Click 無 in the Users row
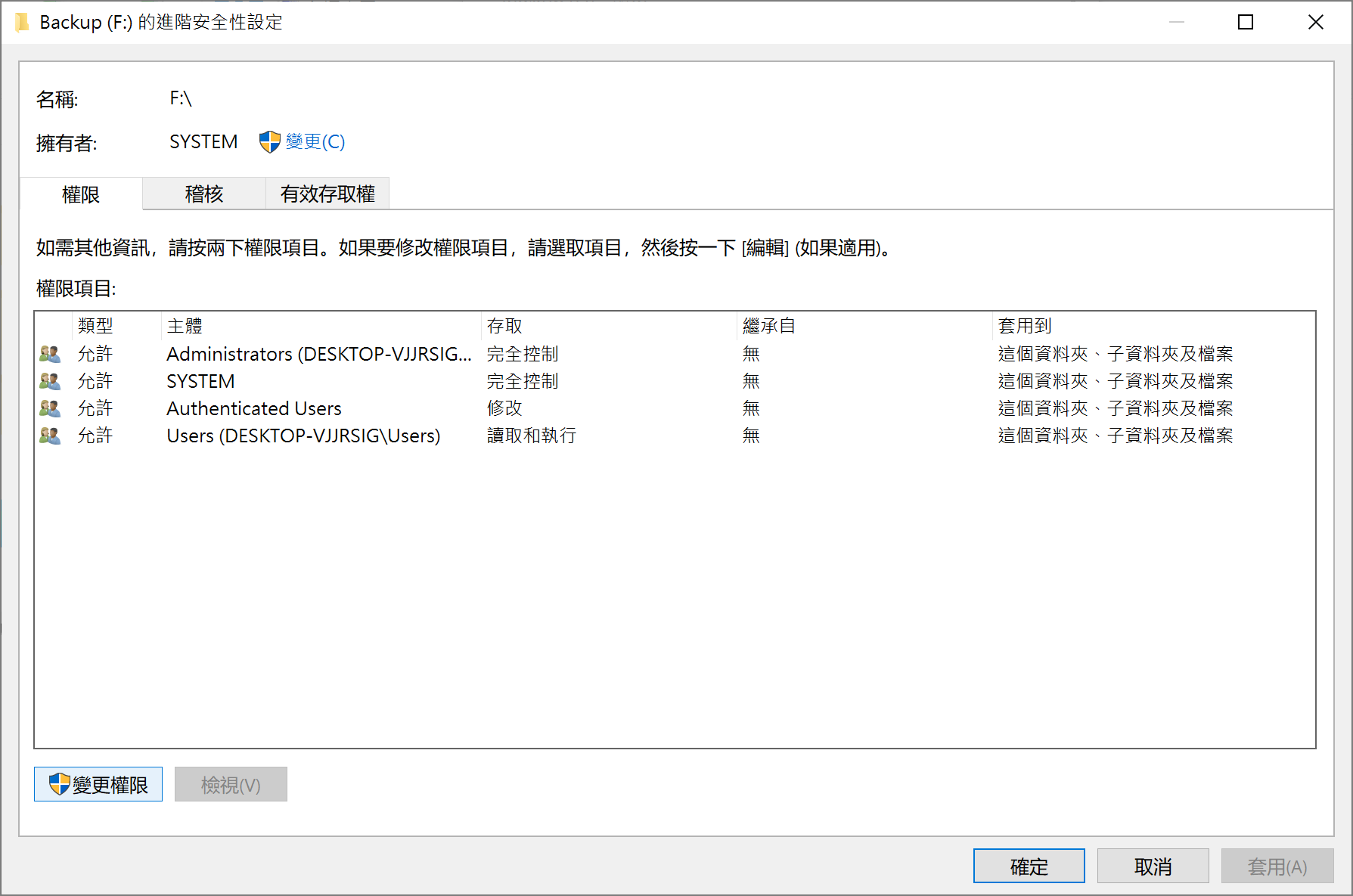Viewport: 1353px width, 896px height. (x=751, y=436)
